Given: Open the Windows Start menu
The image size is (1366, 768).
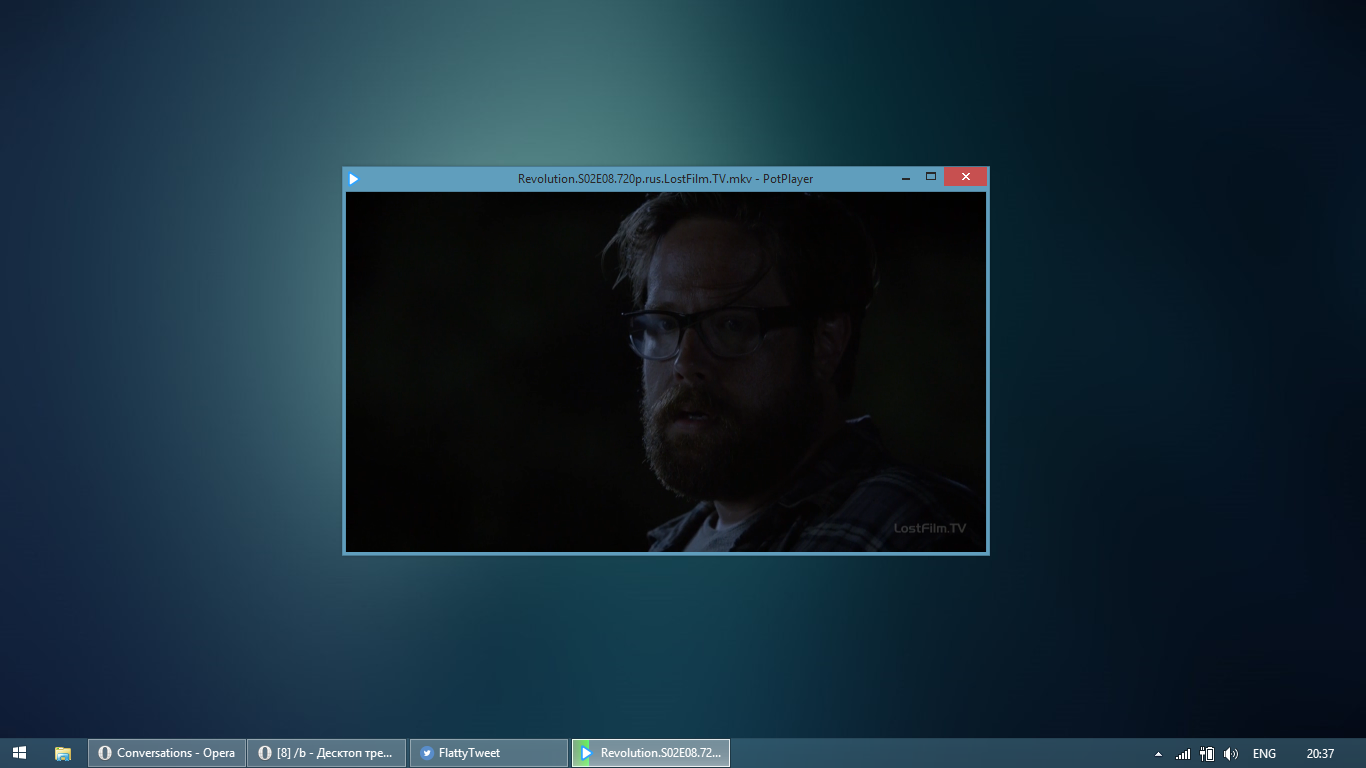Looking at the screenshot, I should click(20, 753).
